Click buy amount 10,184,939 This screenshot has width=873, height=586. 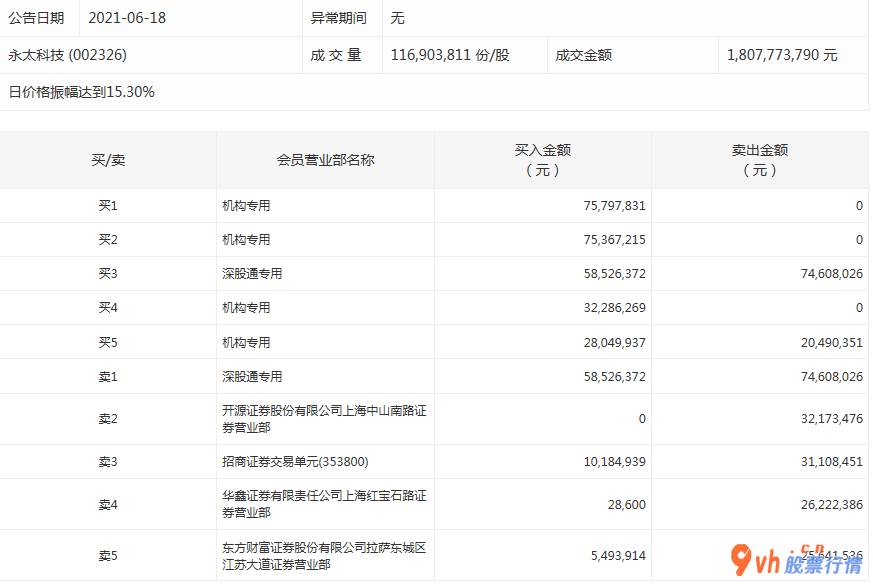point(615,461)
